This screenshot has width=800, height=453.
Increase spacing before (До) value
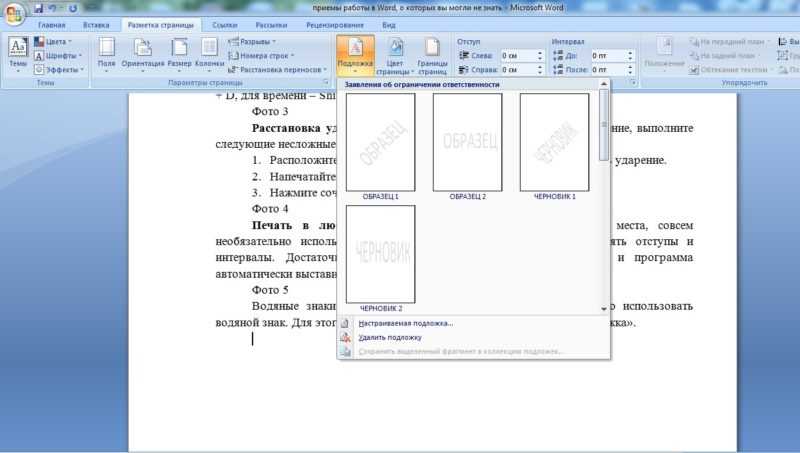pos(631,53)
